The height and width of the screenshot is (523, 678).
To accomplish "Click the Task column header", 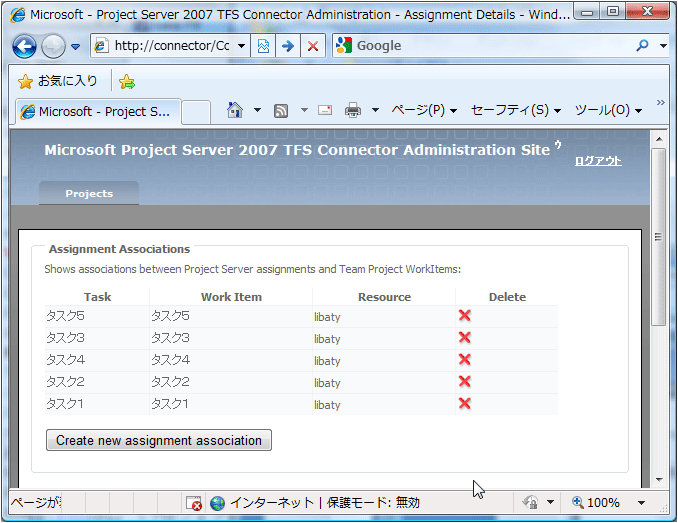I will click(x=97, y=297).
